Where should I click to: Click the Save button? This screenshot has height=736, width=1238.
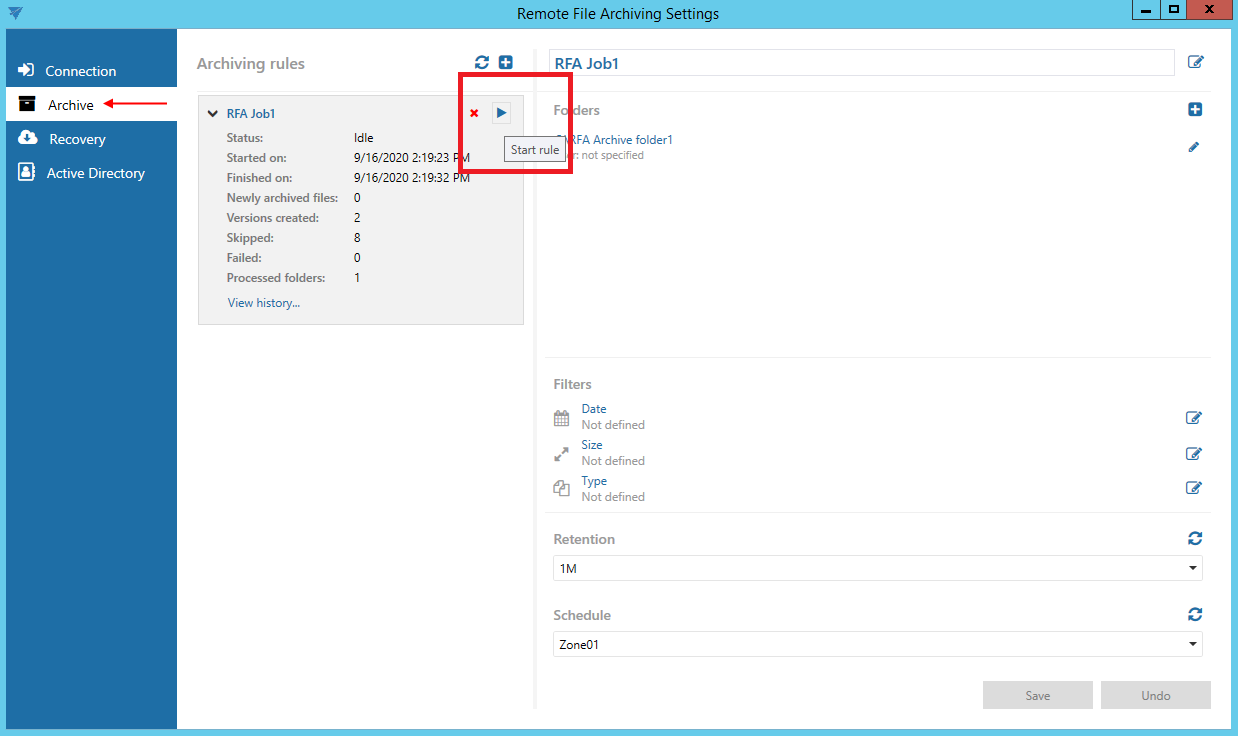1037,695
